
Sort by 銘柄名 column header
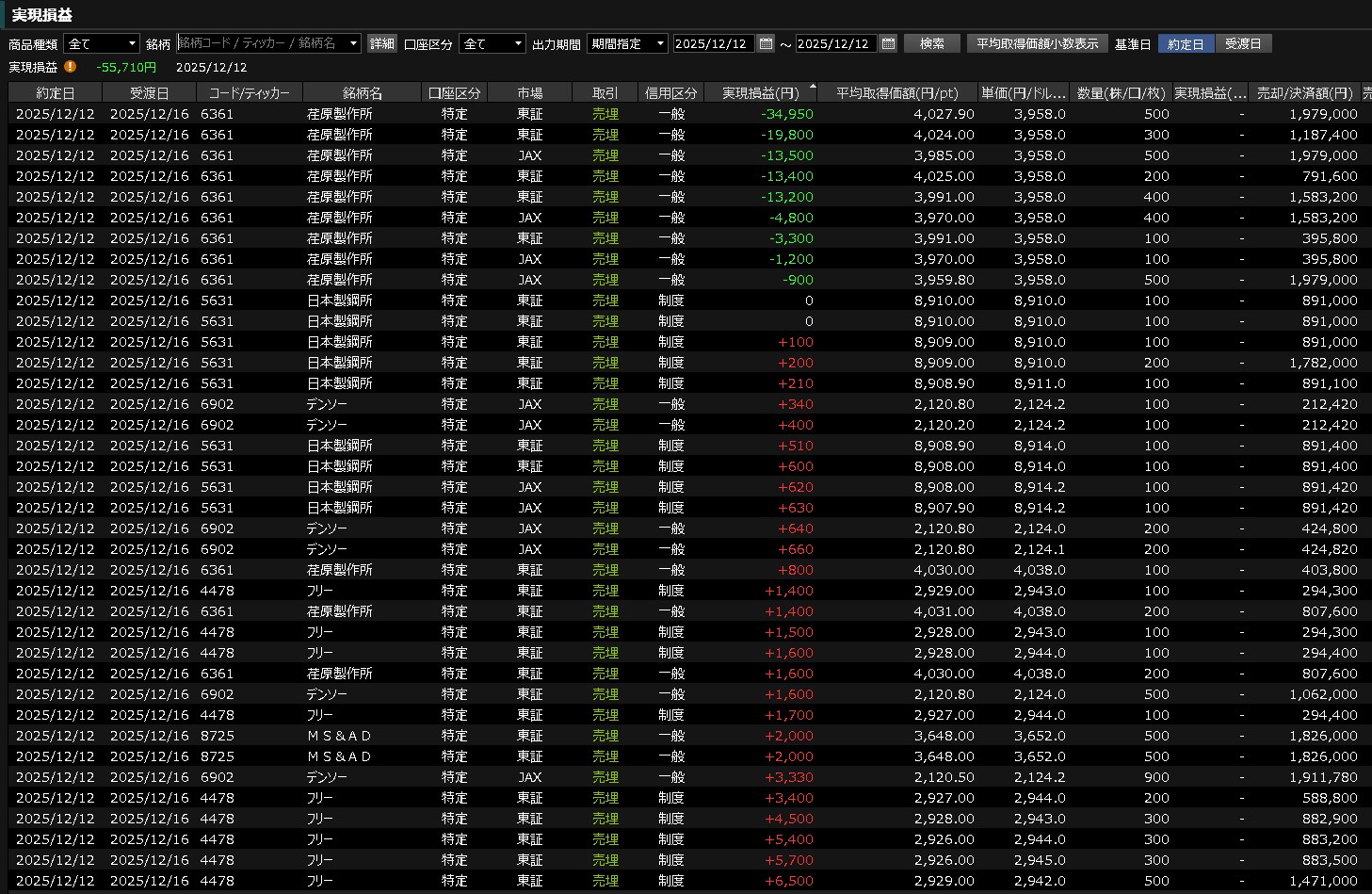click(x=362, y=93)
